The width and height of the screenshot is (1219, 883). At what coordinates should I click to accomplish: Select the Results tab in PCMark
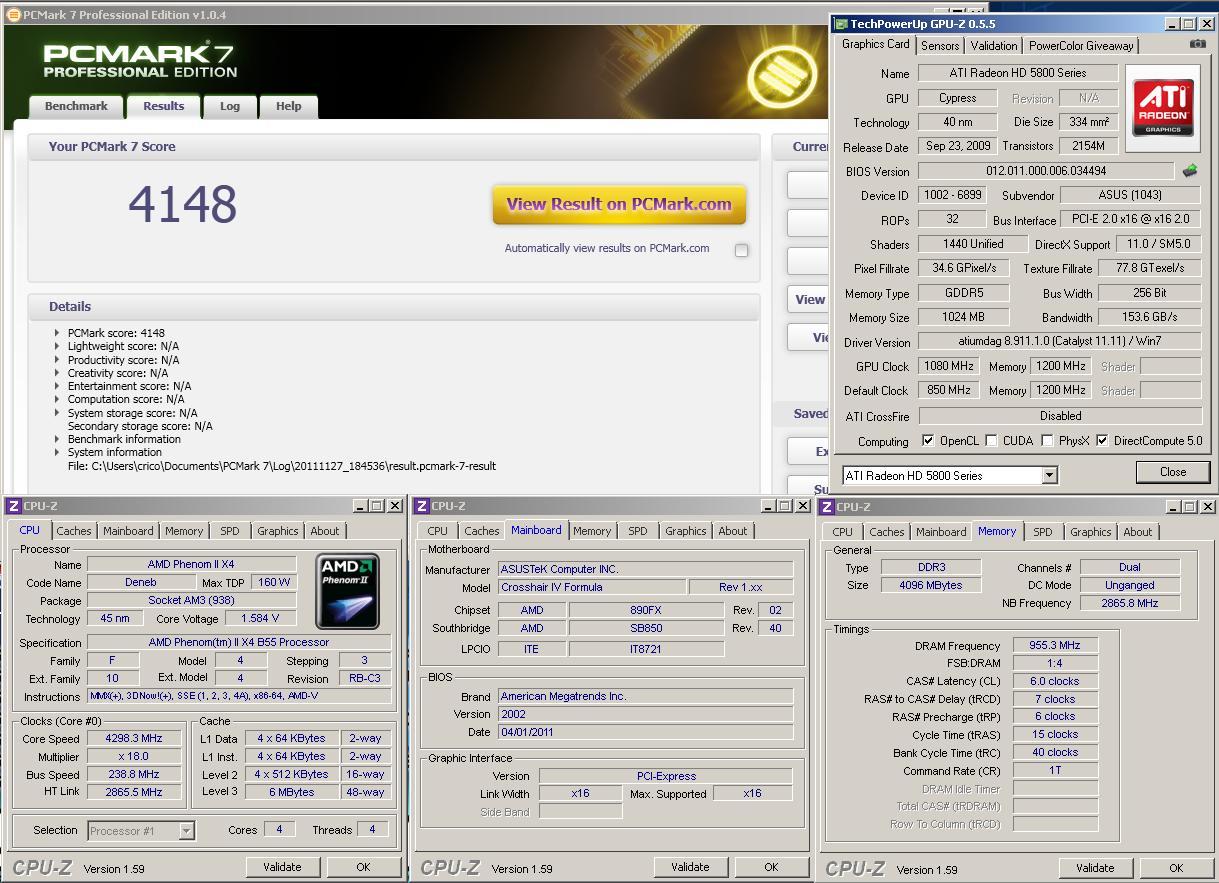coord(163,105)
